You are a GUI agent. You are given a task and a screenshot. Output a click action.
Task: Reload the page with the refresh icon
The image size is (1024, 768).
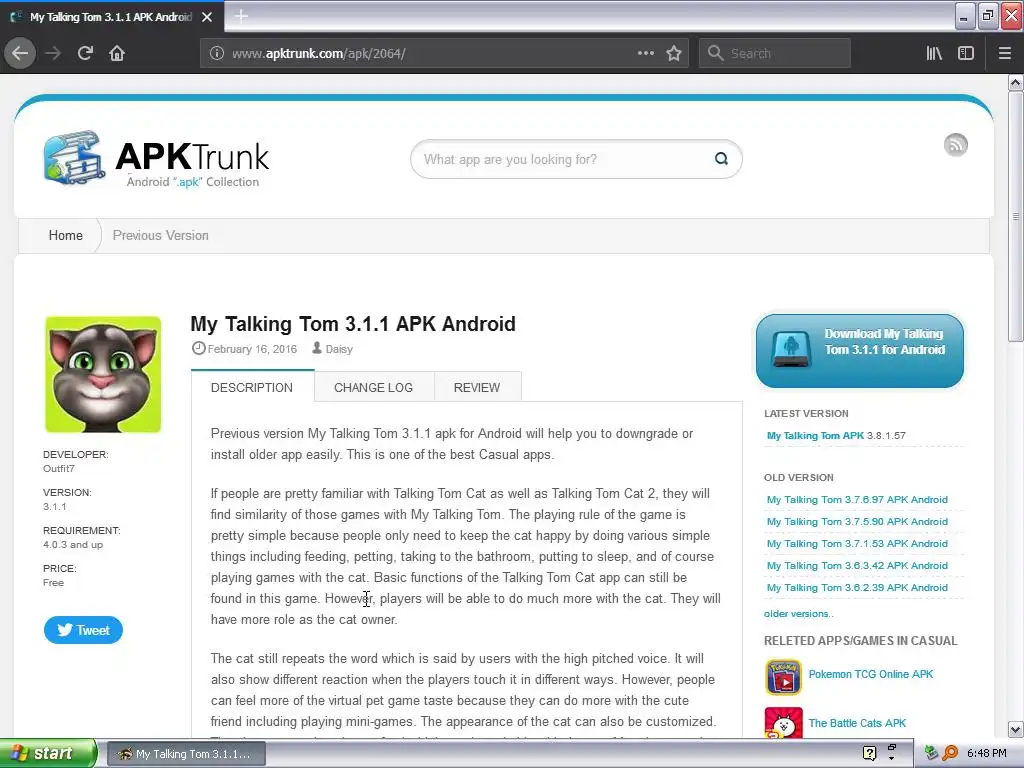85,53
